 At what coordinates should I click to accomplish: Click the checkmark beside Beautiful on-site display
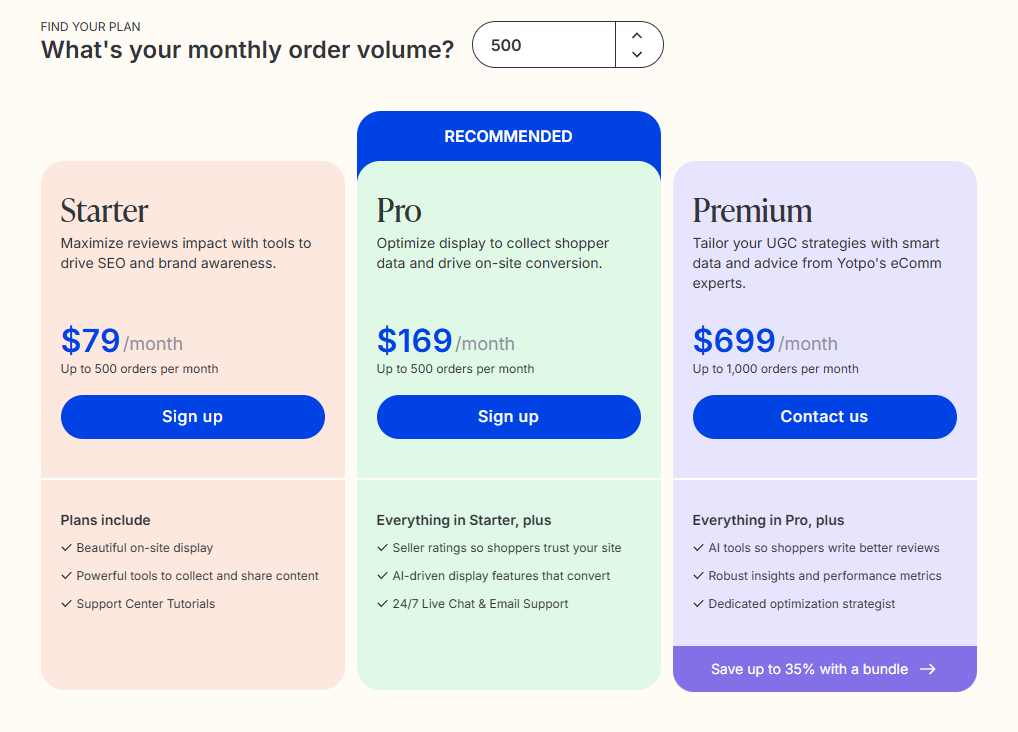pos(66,548)
